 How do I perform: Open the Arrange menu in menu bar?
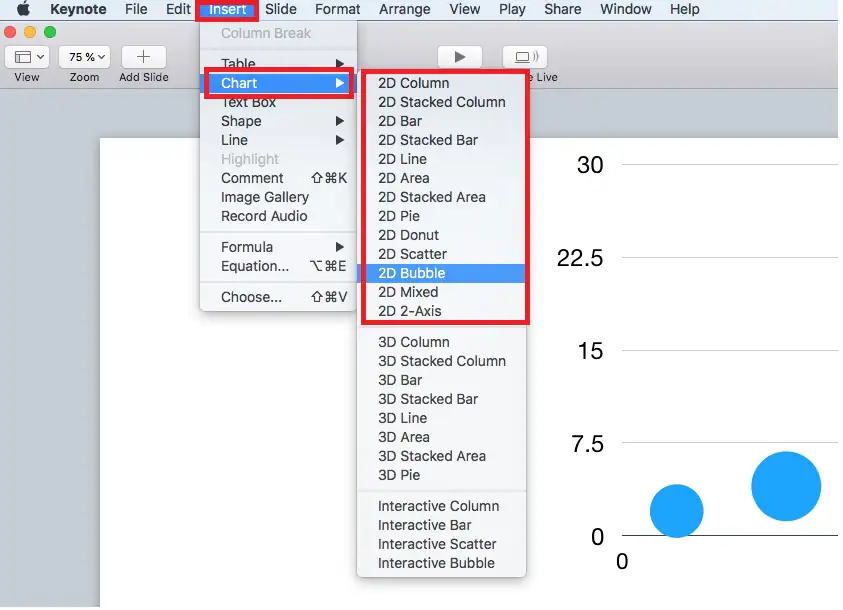point(407,10)
